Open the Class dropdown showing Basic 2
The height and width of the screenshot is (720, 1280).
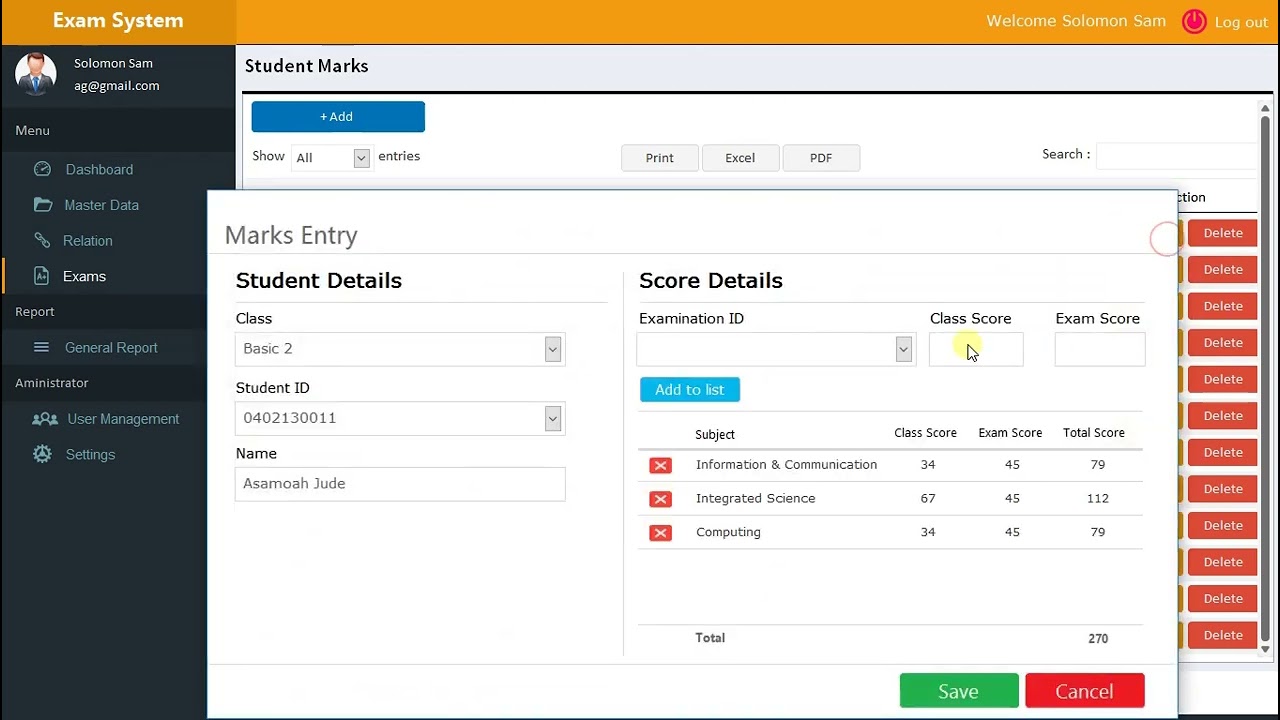400,349
